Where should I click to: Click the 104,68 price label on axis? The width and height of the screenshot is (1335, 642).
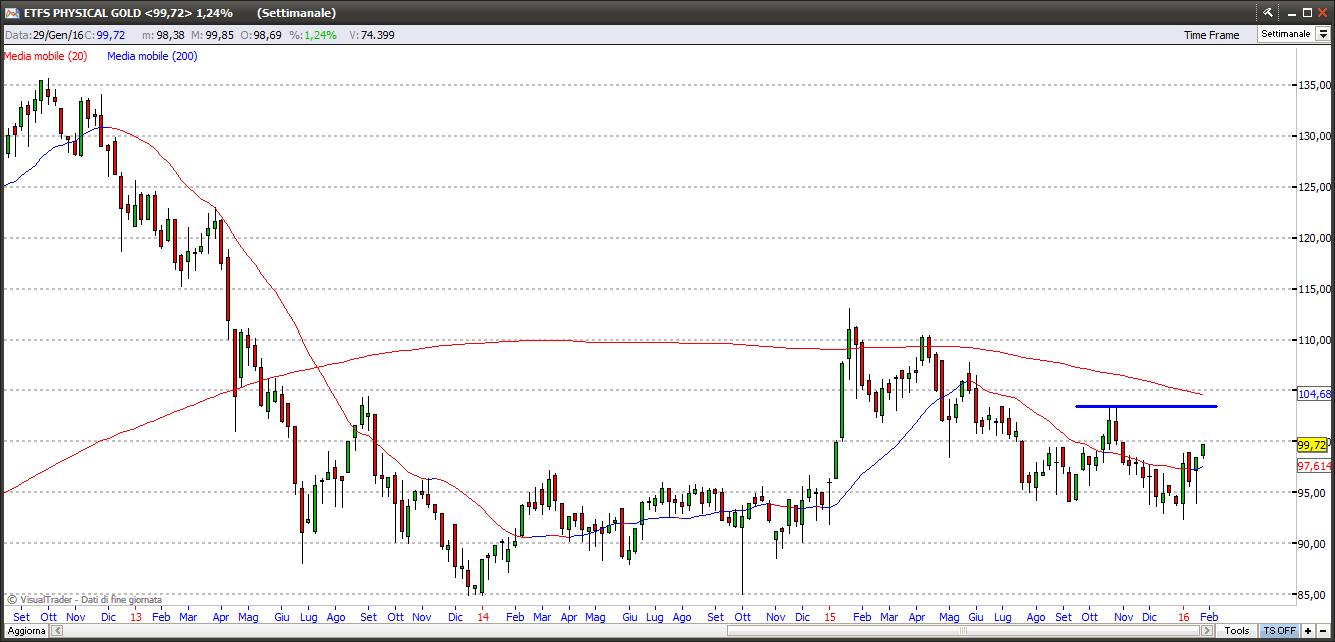(1314, 394)
